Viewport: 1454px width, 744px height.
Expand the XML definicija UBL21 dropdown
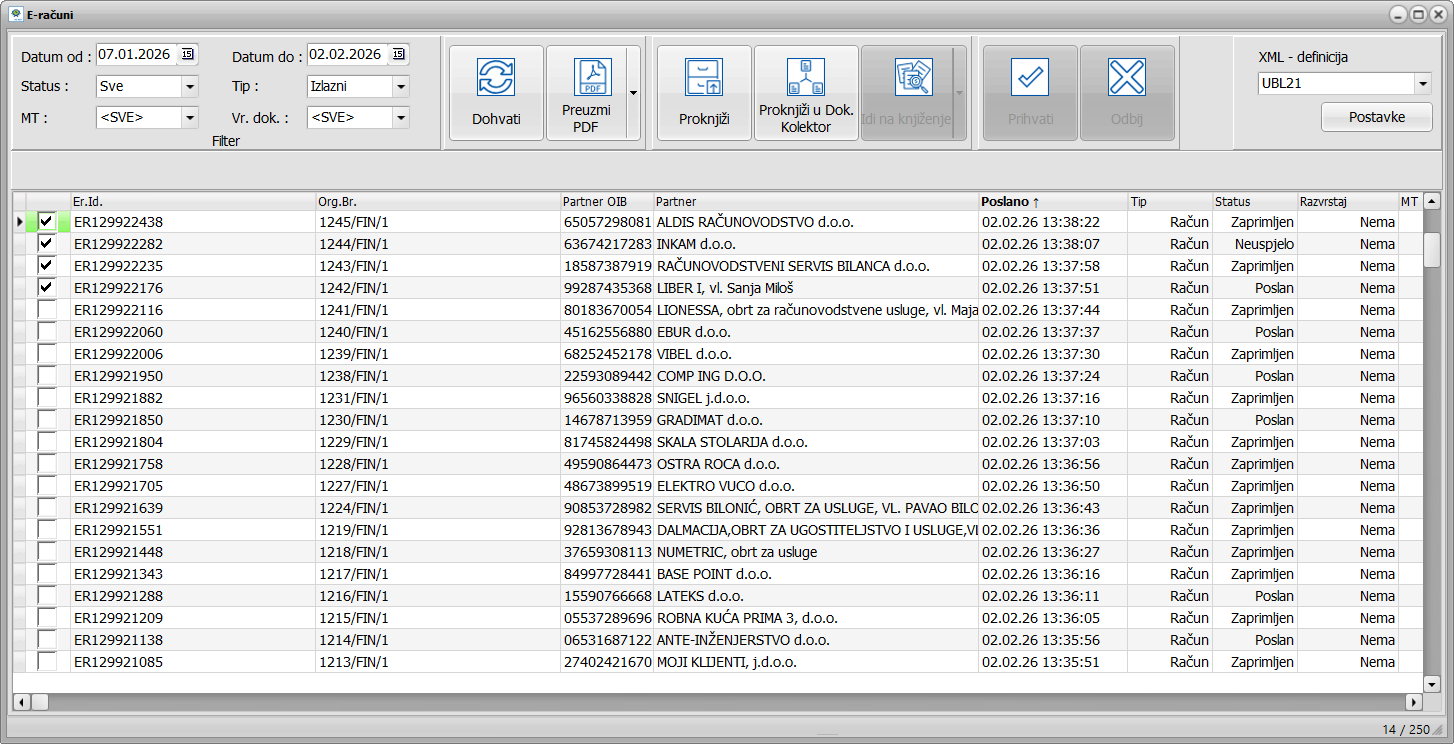point(1422,84)
